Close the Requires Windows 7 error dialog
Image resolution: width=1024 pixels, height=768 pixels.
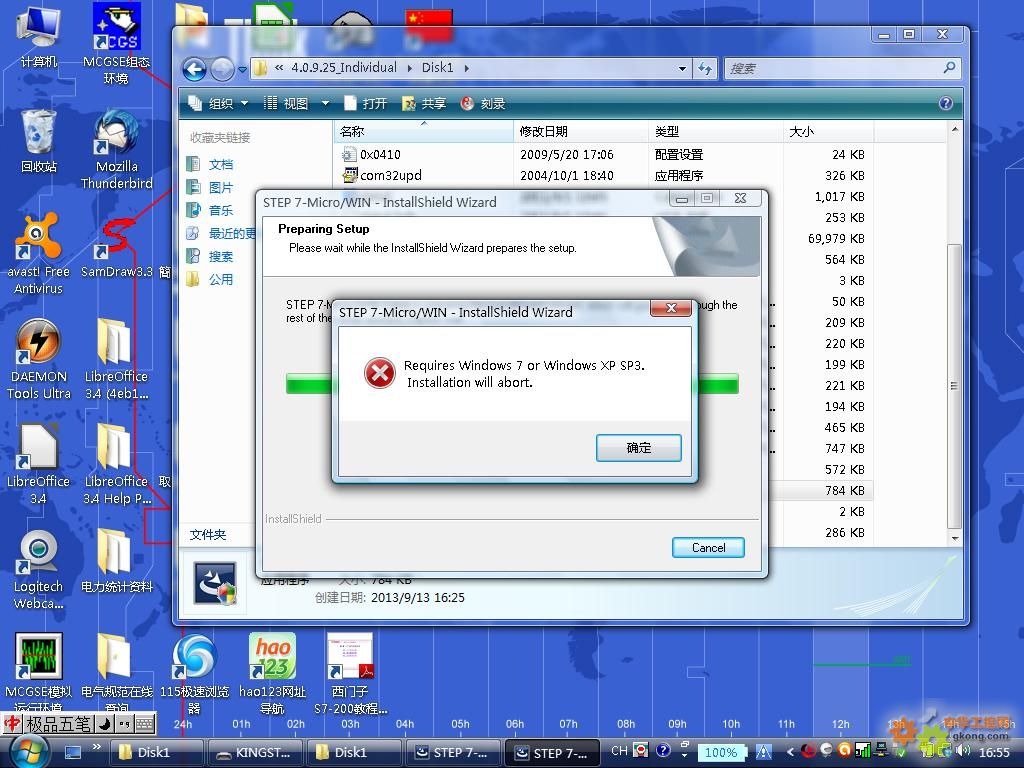[671, 308]
